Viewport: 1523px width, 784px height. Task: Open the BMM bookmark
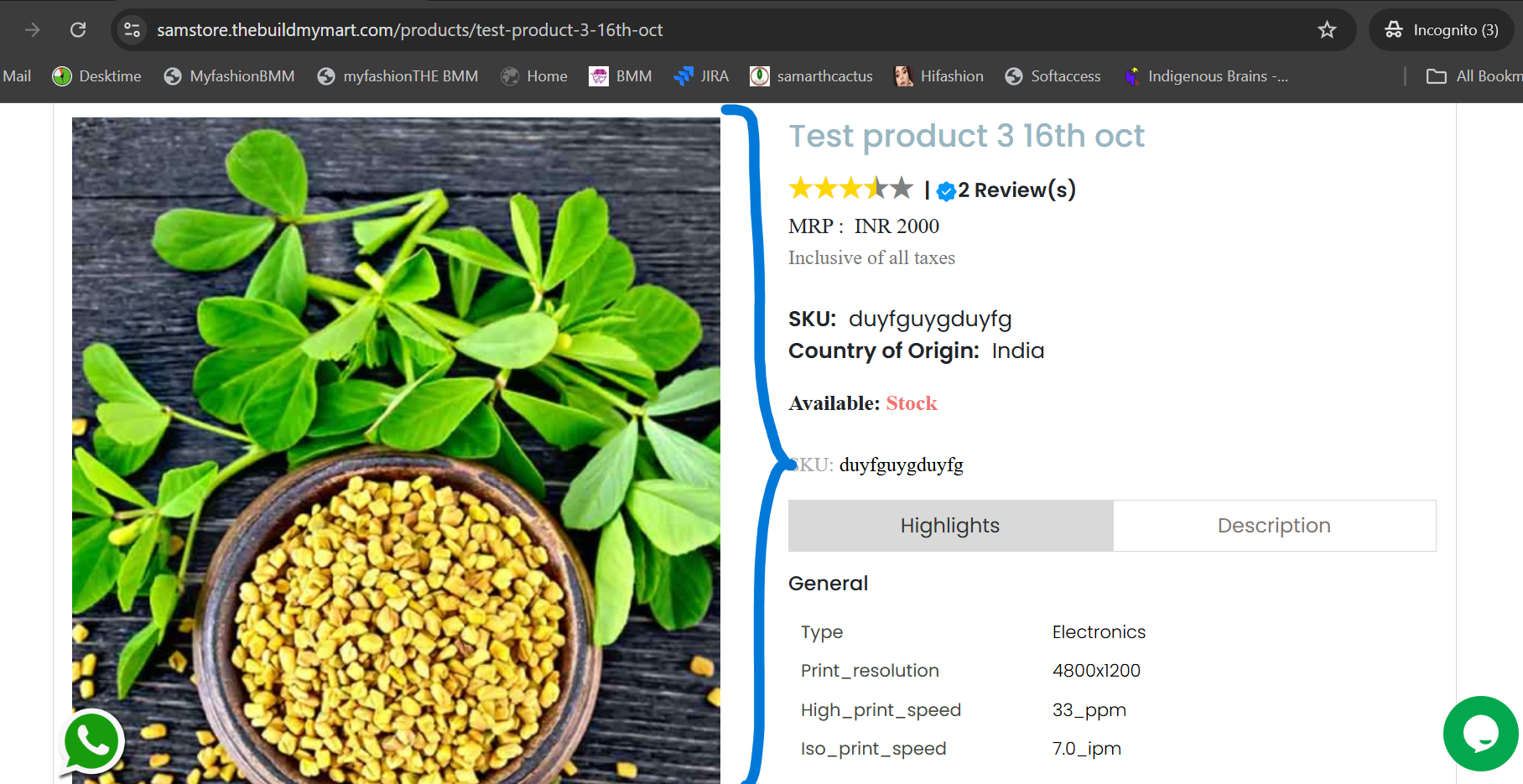tap(621, 76)
